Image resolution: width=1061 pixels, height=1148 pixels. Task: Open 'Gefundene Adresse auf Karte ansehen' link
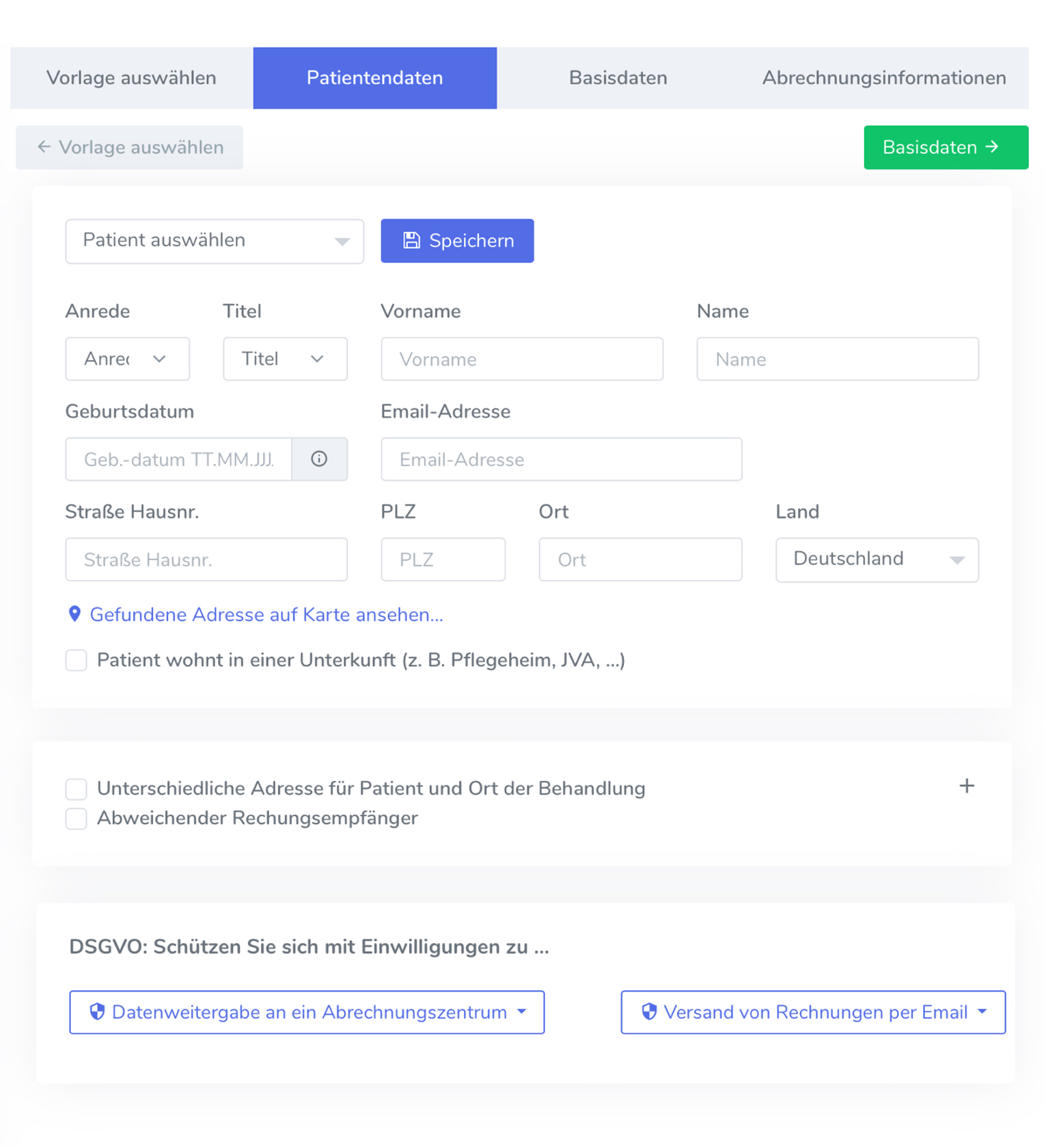click(x=266, y=614)
